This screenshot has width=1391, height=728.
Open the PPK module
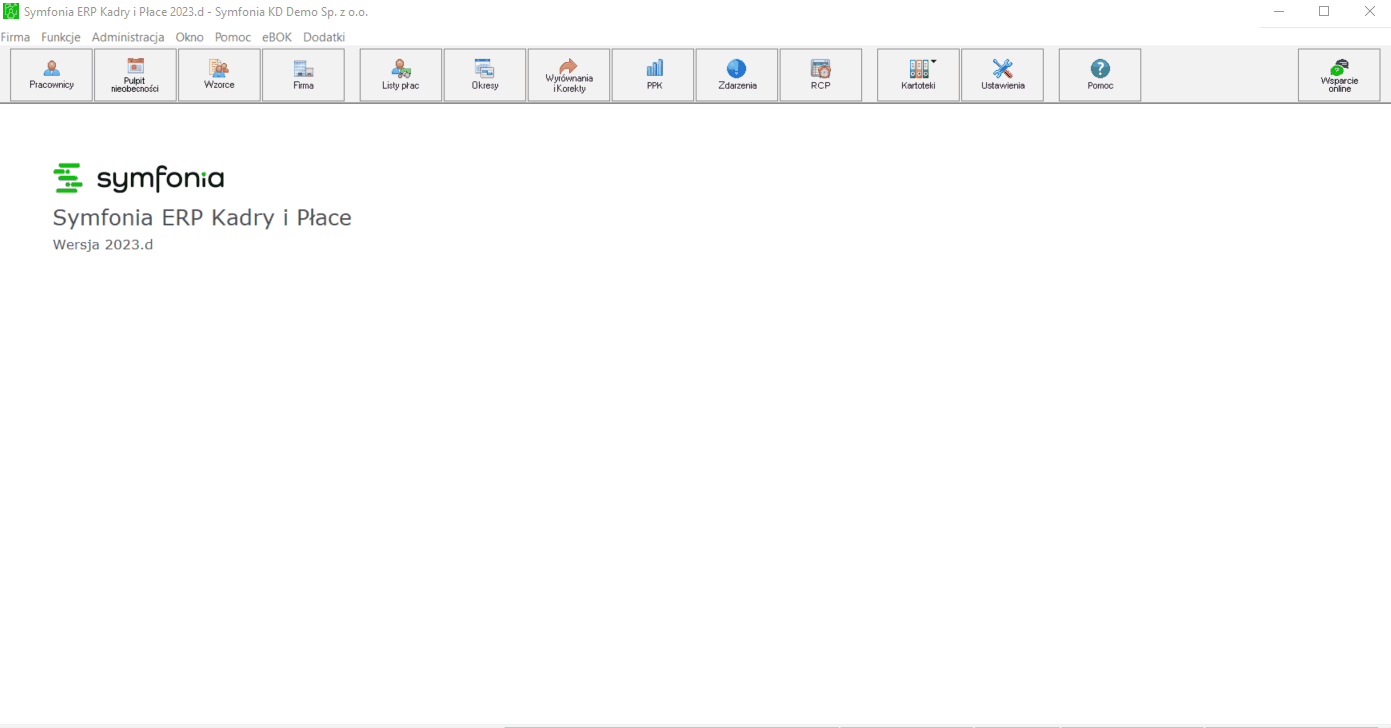point(653,75)
